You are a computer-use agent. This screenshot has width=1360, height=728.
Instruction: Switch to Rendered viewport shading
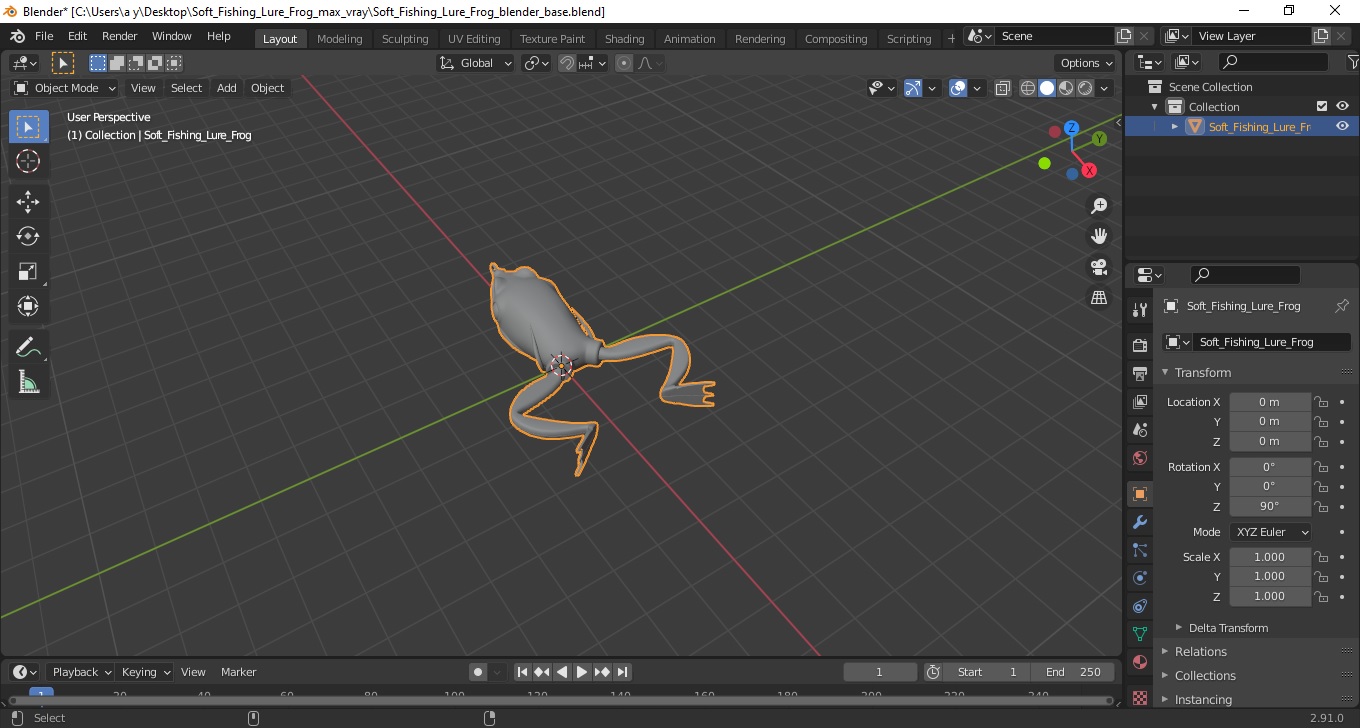coord(1085,88)
